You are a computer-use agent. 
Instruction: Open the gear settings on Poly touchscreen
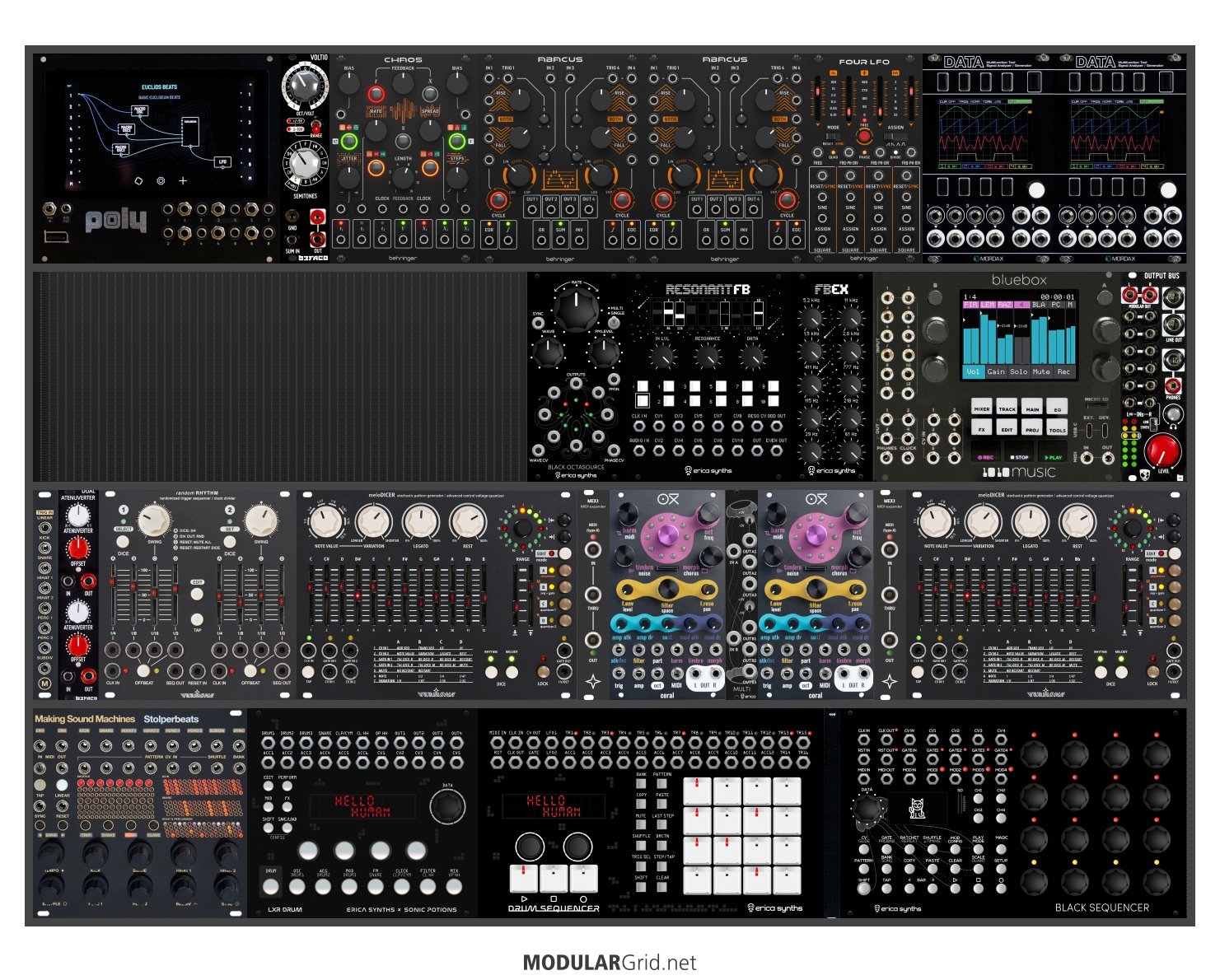(161, 180)
